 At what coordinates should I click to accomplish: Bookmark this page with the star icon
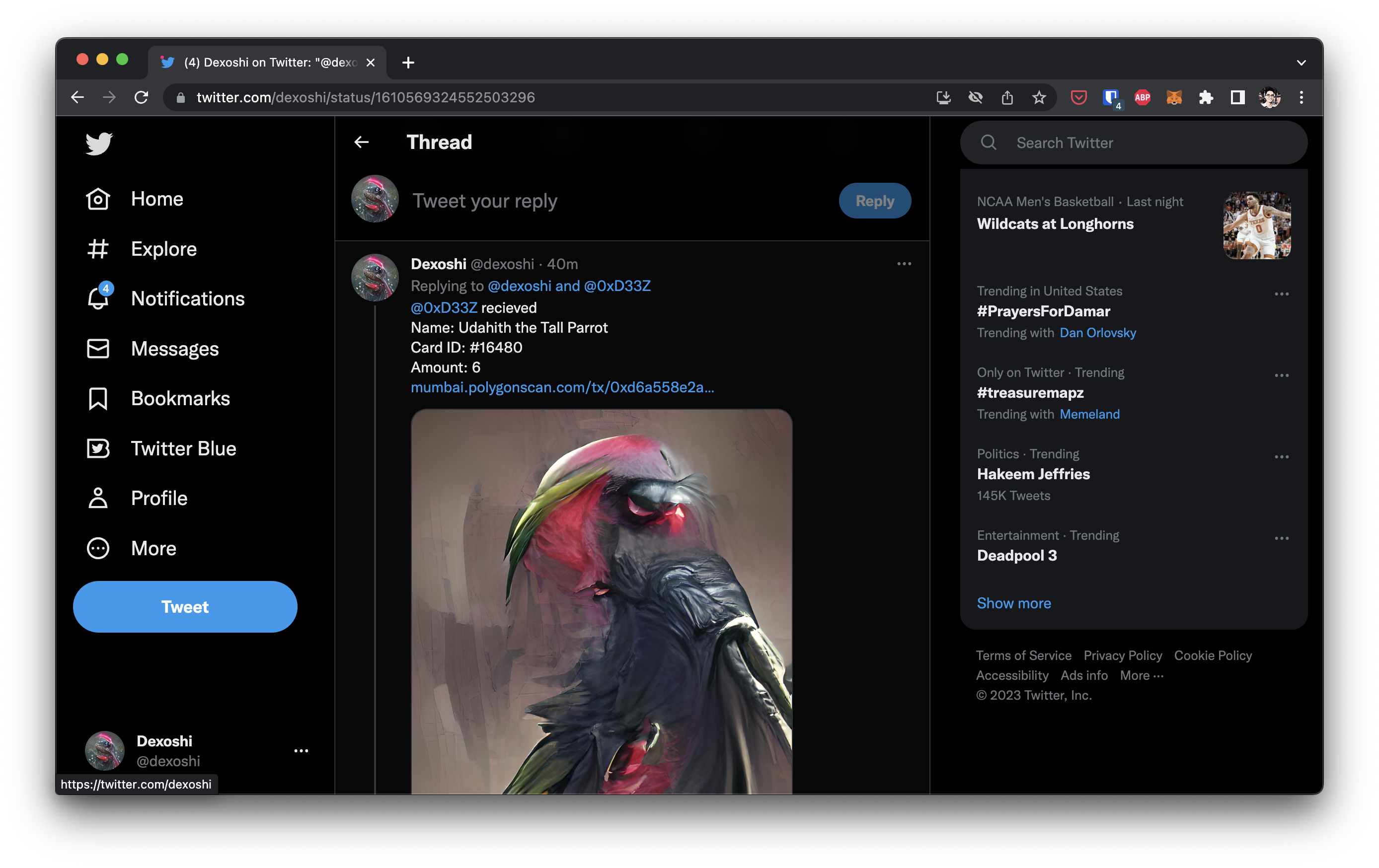1039,97
